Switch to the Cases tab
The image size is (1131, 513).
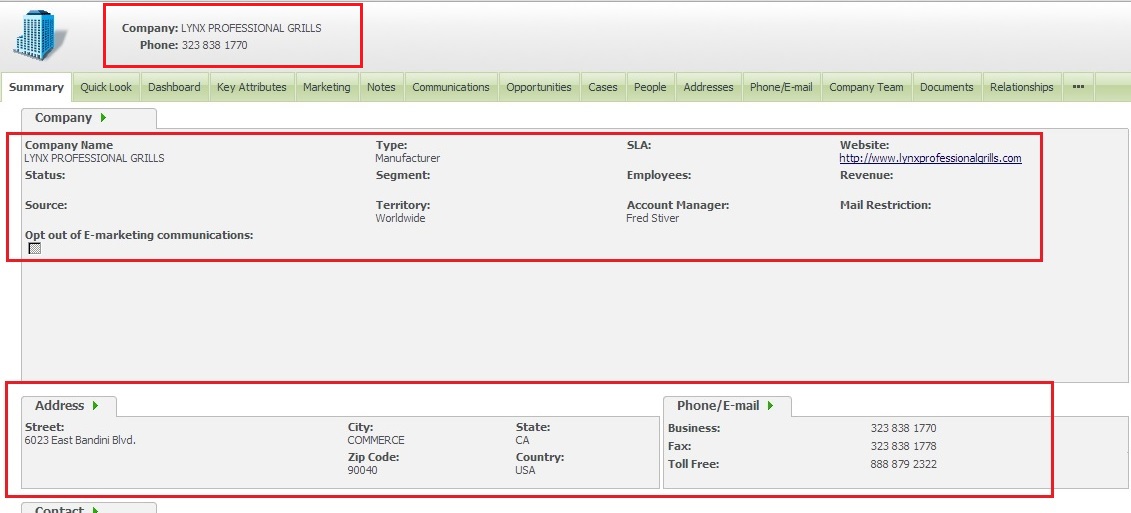(603, 87)
